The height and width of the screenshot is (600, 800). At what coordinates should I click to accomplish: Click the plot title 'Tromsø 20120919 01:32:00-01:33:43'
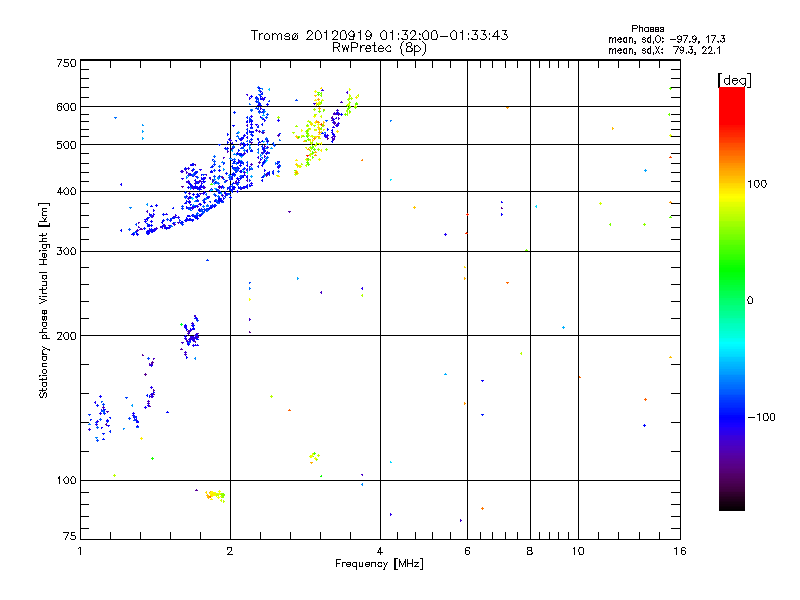click(379, 35)
